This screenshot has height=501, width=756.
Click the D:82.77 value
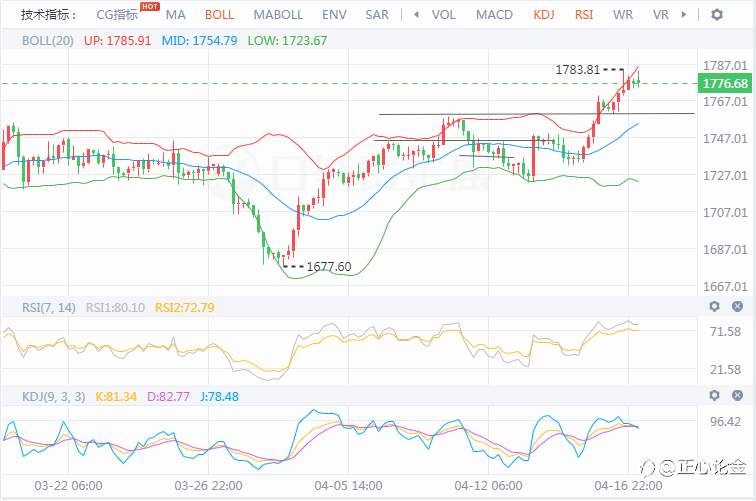[x=168, y=397]
